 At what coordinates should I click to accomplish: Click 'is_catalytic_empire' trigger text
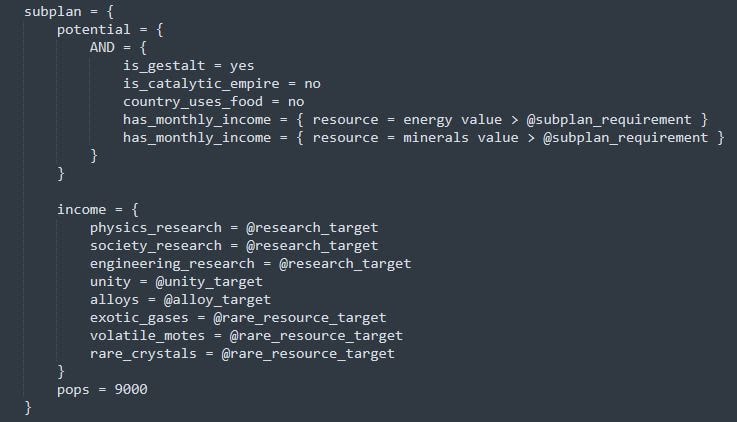(x=201, y=84)
